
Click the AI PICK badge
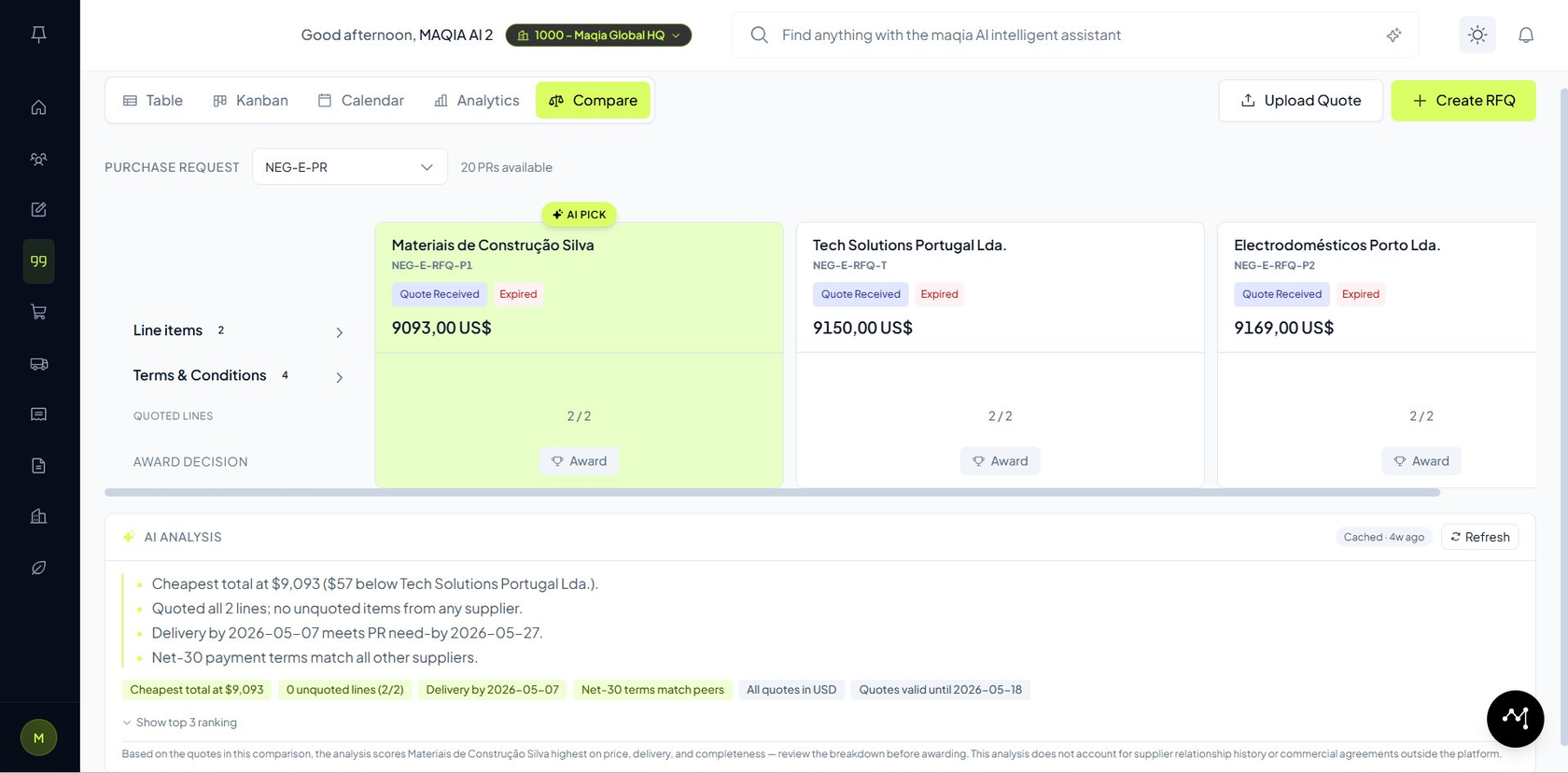[x=579, y=215]
